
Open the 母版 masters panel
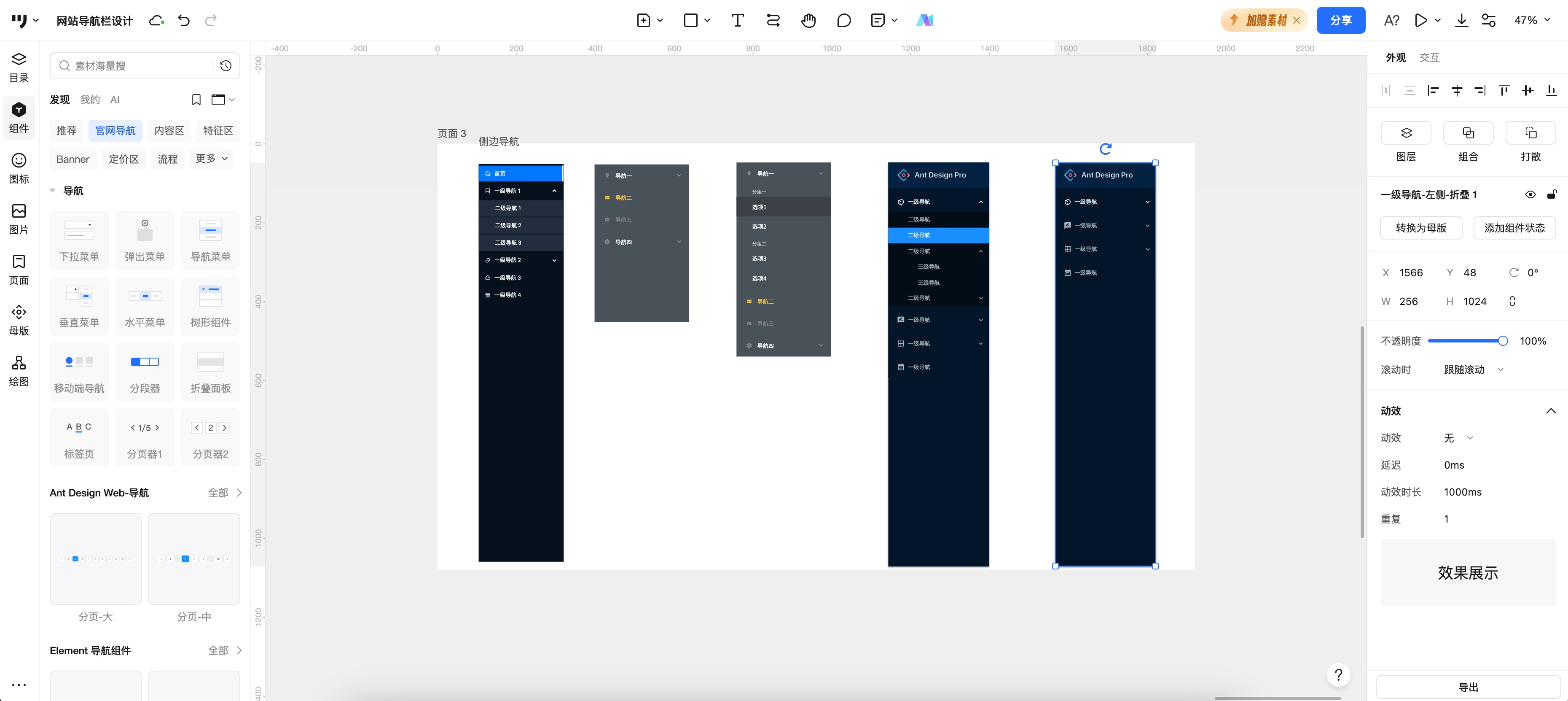[x=19, y=320]
